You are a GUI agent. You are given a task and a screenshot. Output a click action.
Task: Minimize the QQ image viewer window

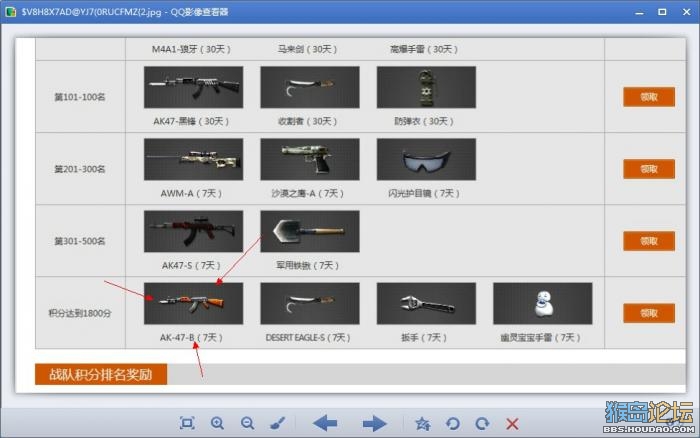[639, 12]
